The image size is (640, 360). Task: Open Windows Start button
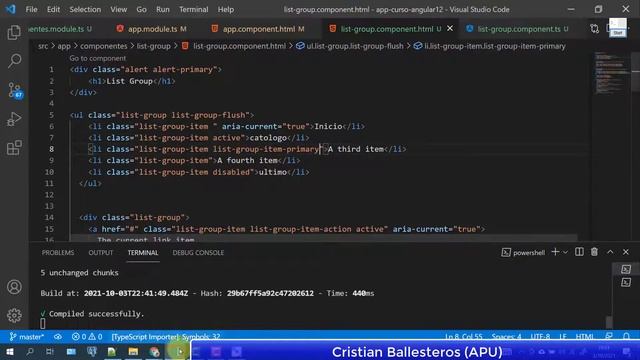9,351
